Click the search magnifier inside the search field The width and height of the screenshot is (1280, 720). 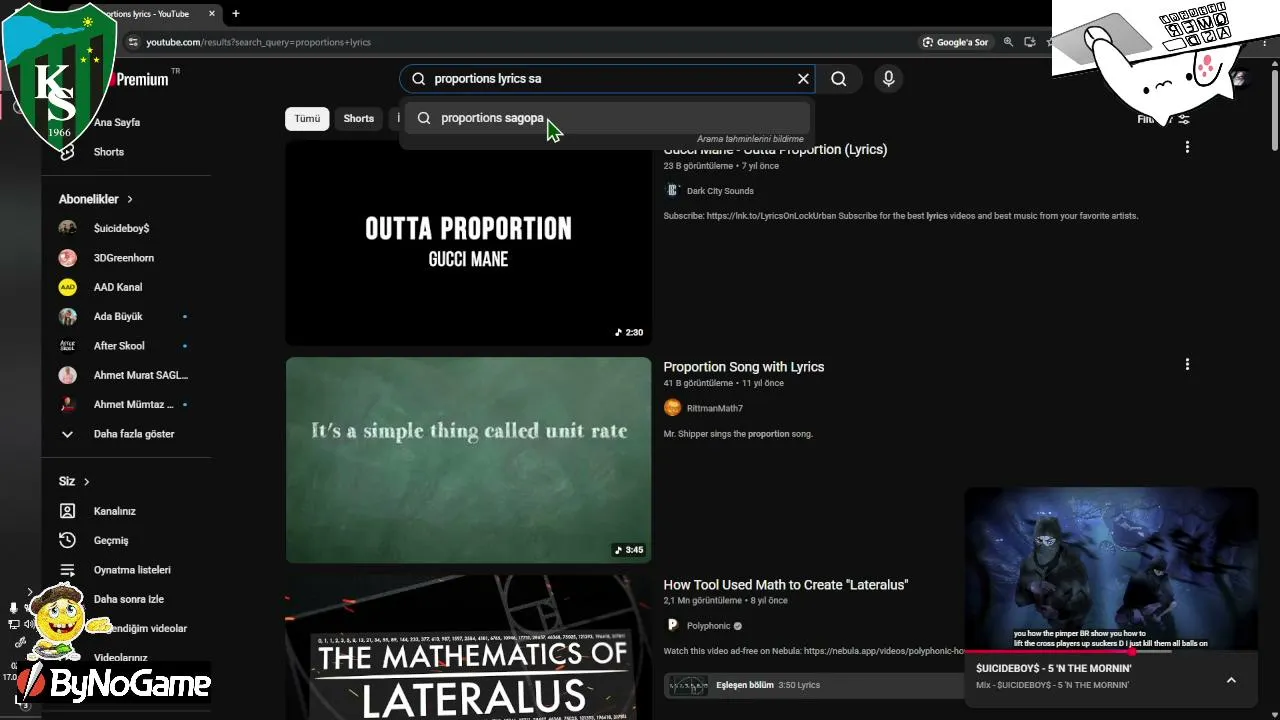click(x=419, y=79)
